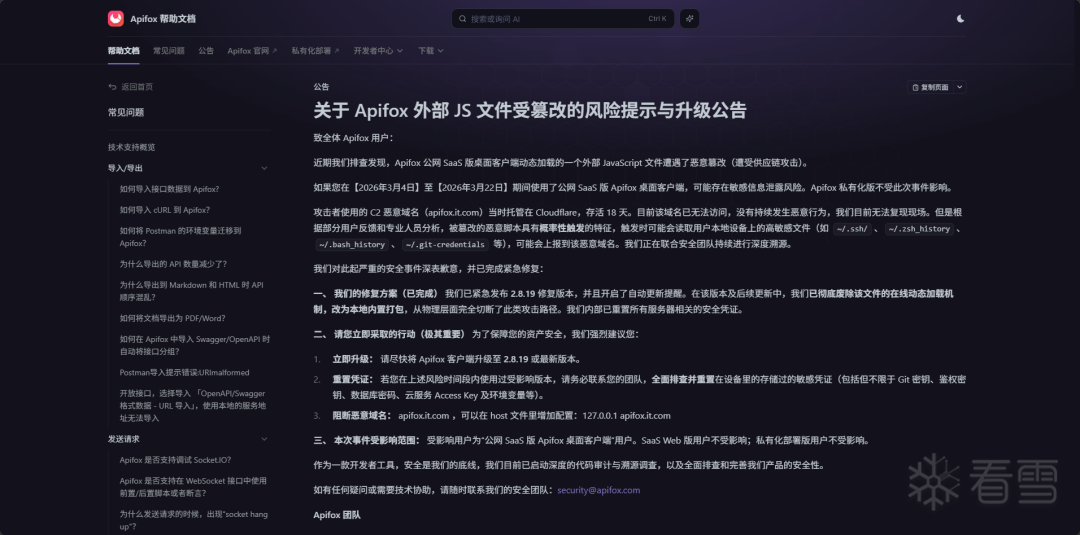Open the 私有化部署 external link
Screen dimensions: 1080x535
(x=315, y=50)
